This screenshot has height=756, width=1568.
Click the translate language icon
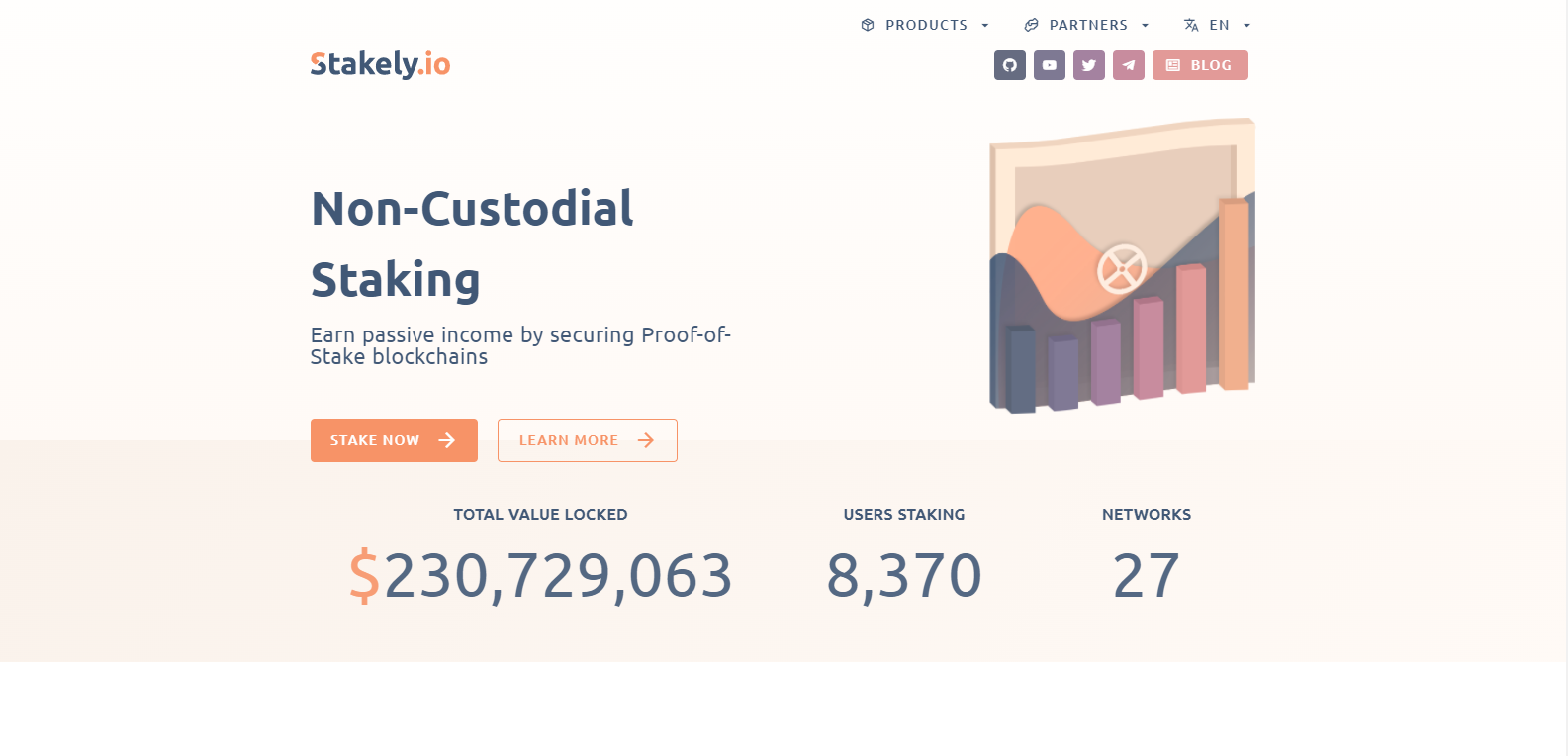pyautogui.click(x=1191, y=25)
